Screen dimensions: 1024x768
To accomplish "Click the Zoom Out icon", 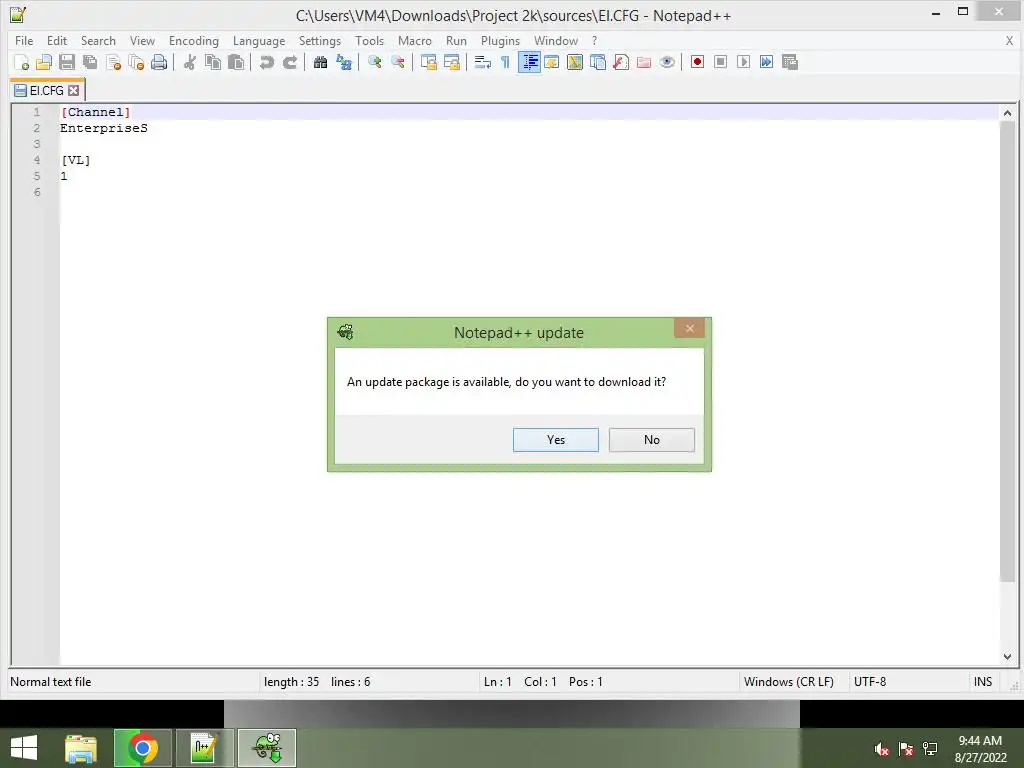I will click(x=397, y=62).
